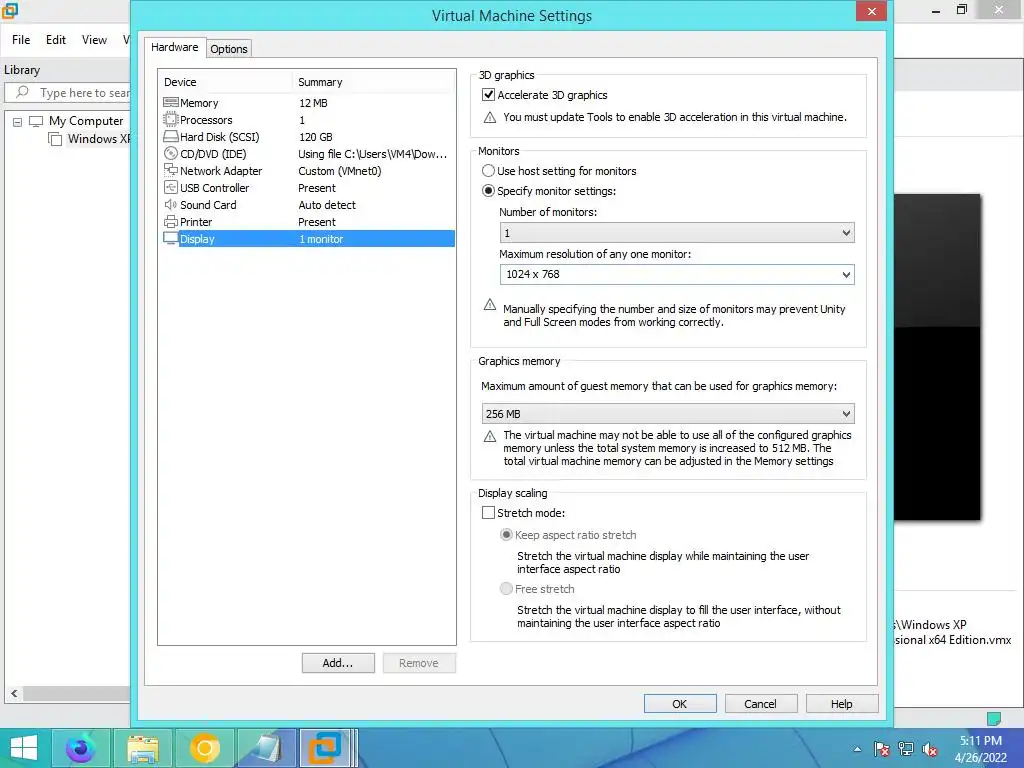Switch to the Hardware tab

click(174, 47)
